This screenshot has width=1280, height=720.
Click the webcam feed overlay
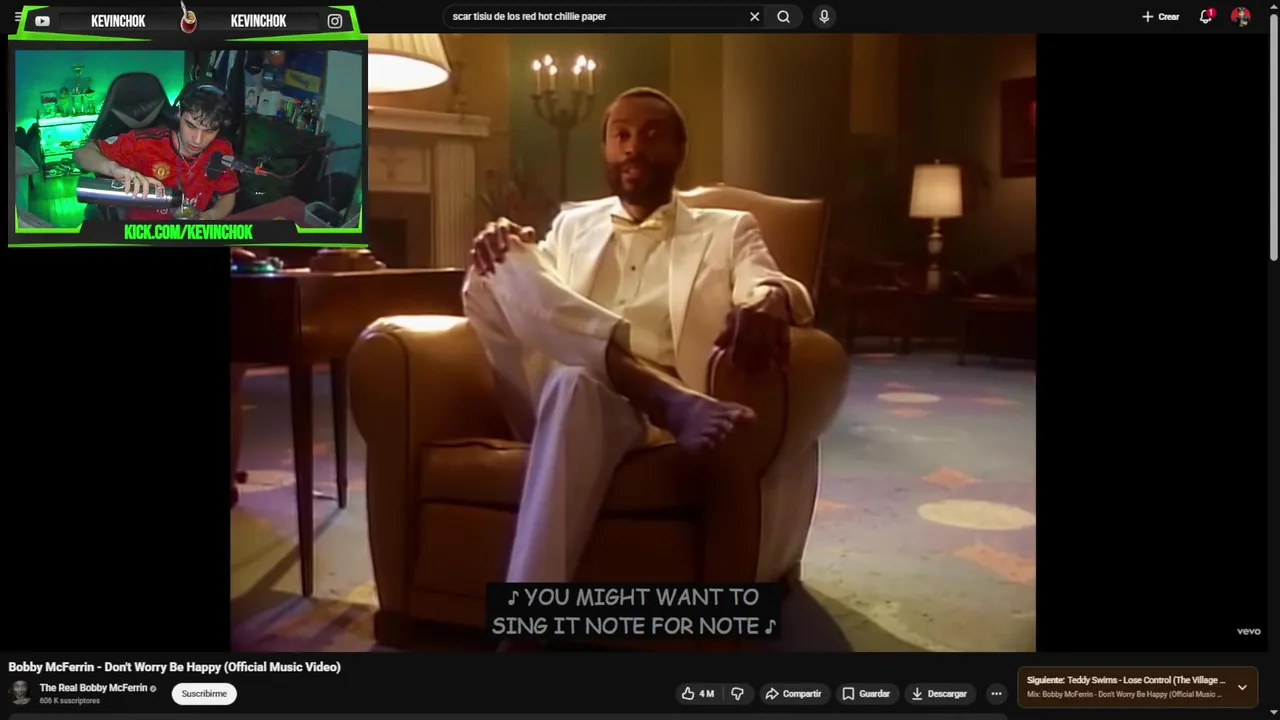pyautogui.click(x=188, y=140)
